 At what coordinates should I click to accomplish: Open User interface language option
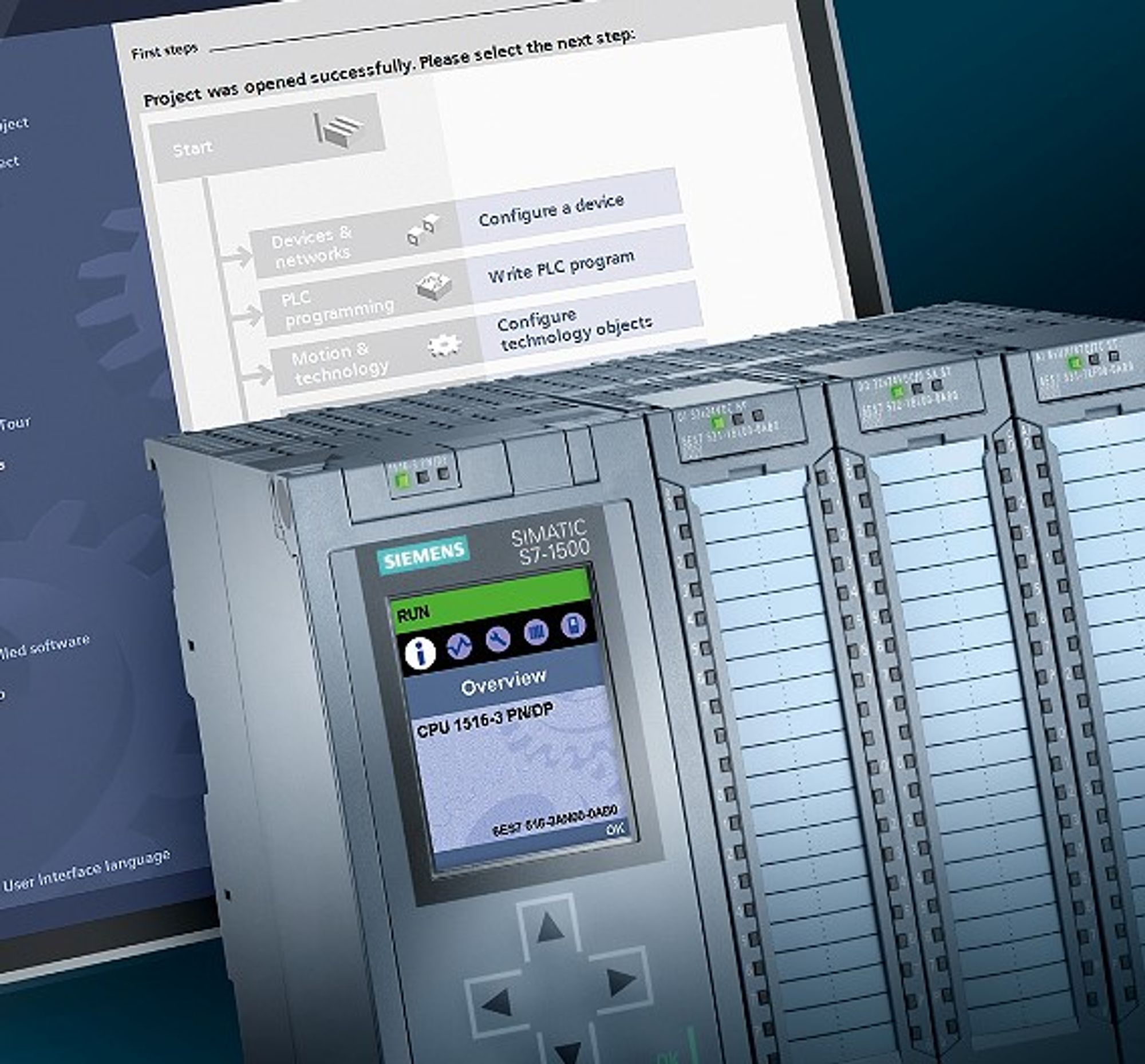point(86,871)
